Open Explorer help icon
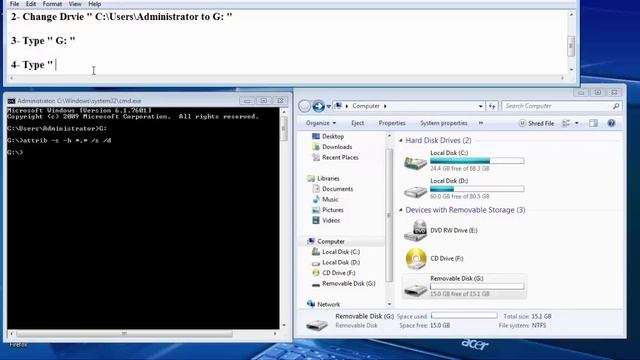 click(611, 123)
